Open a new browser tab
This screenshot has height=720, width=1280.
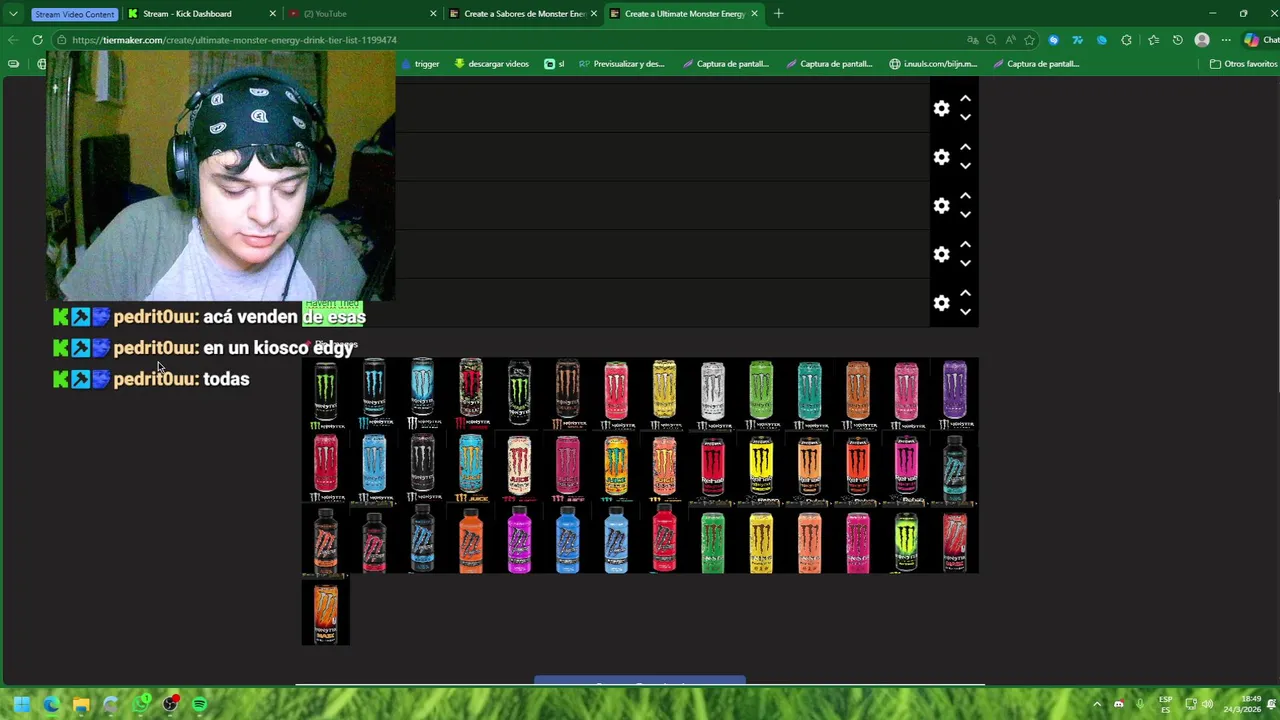coord(778,14)
